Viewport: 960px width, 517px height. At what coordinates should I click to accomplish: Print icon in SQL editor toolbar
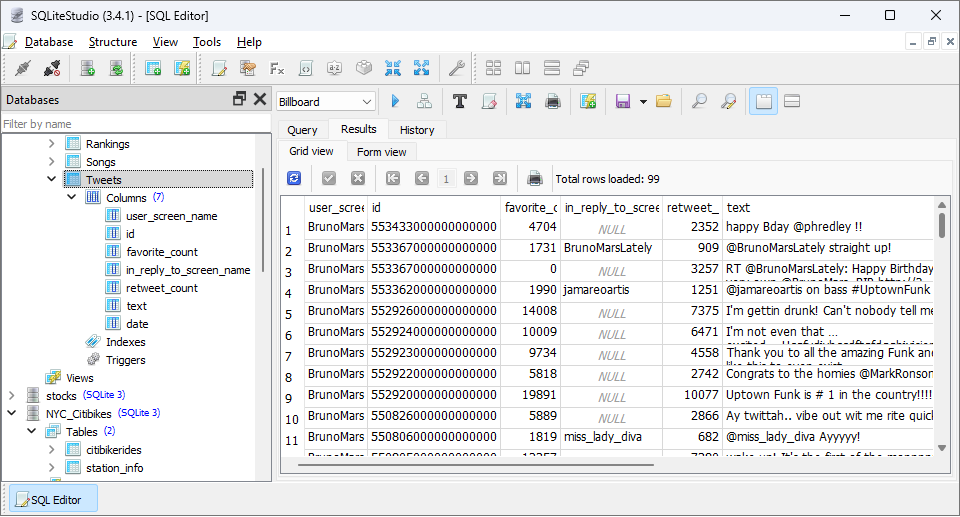(552, 101)
